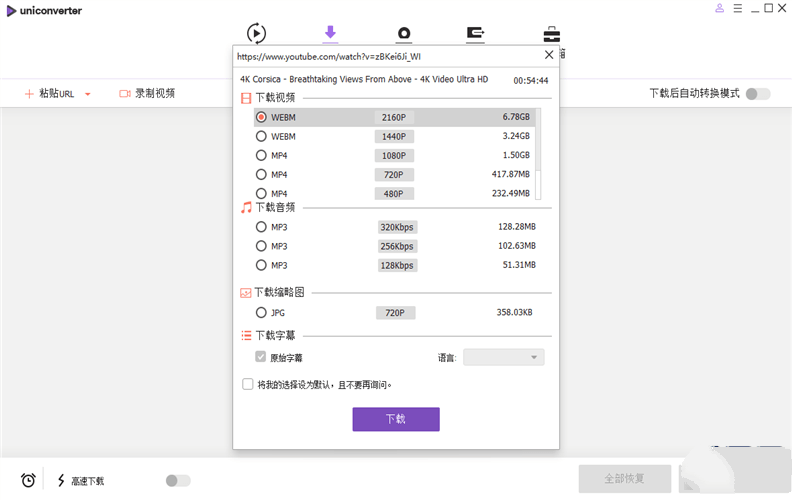Open the Convert tab icon
The image size is (792, 500).
256,33
